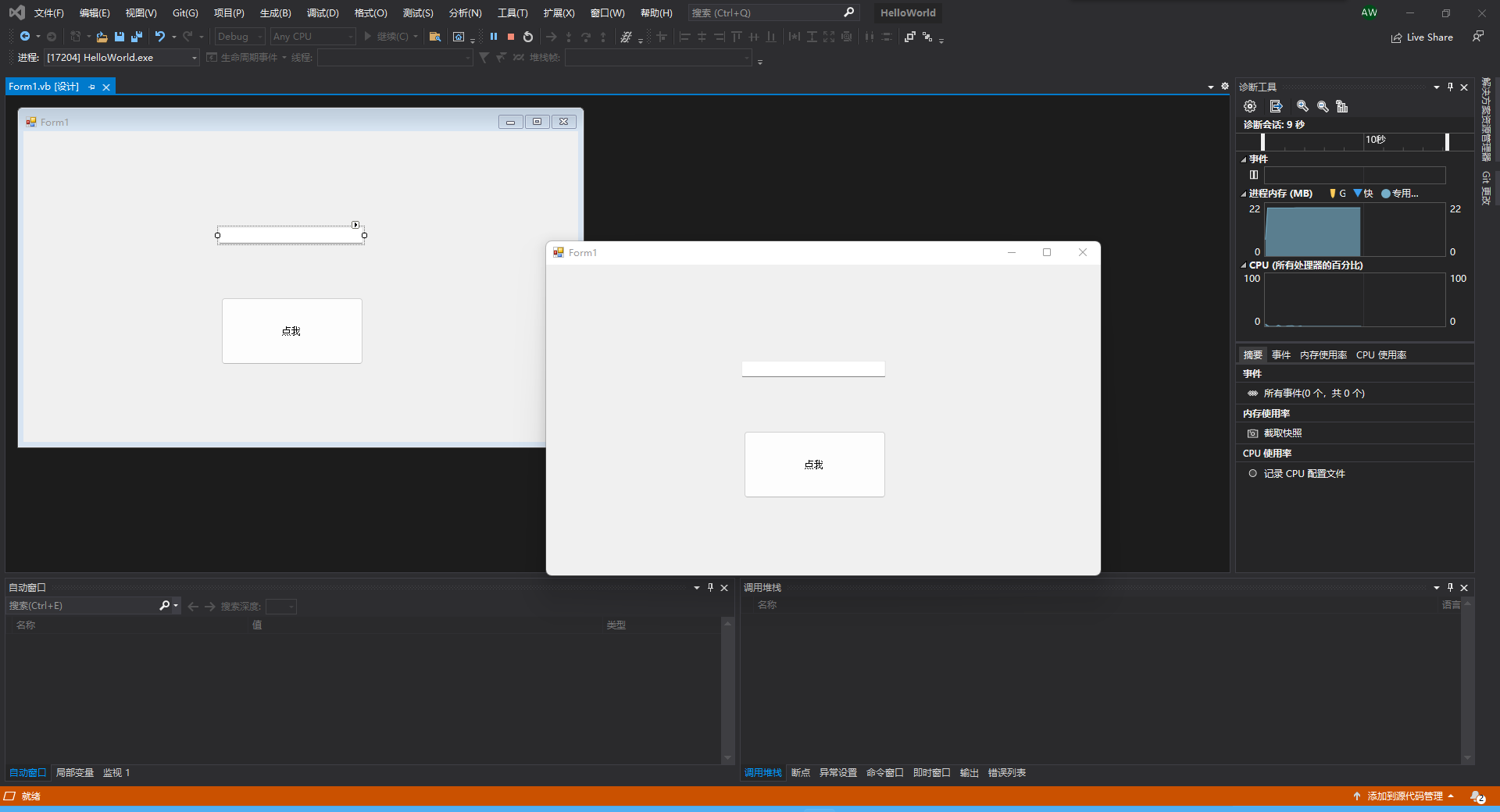
Task: Click 截取快照 to take memory snapshot
Action: point(1282,433)
